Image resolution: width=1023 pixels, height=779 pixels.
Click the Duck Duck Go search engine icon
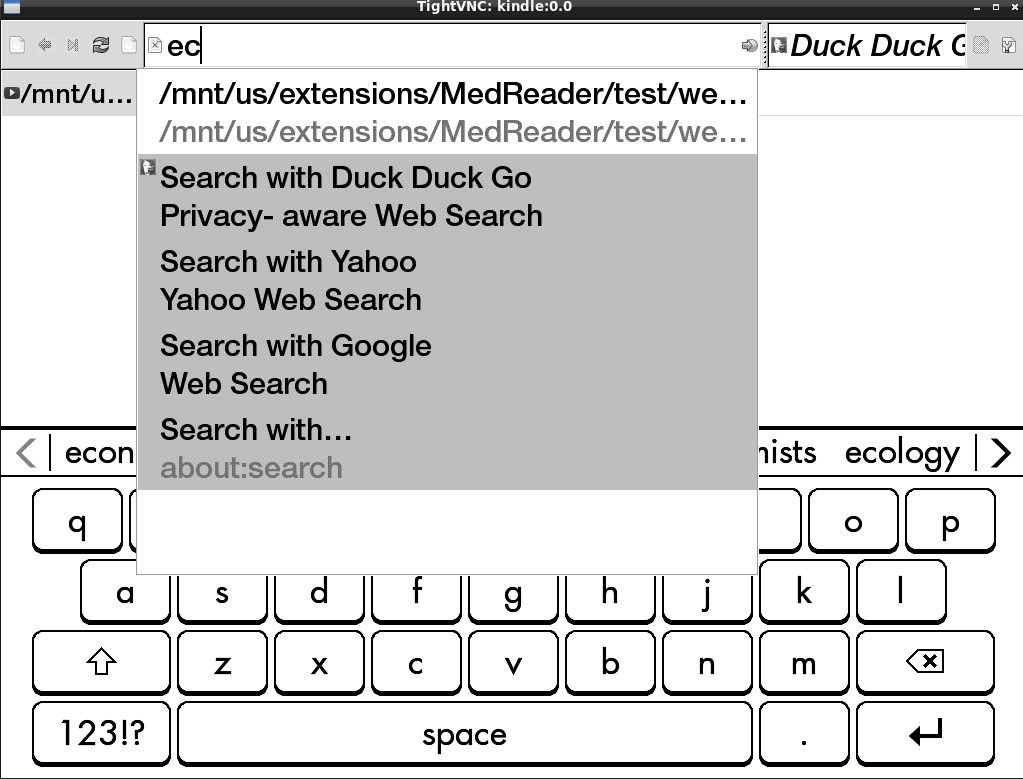(778, 45)
